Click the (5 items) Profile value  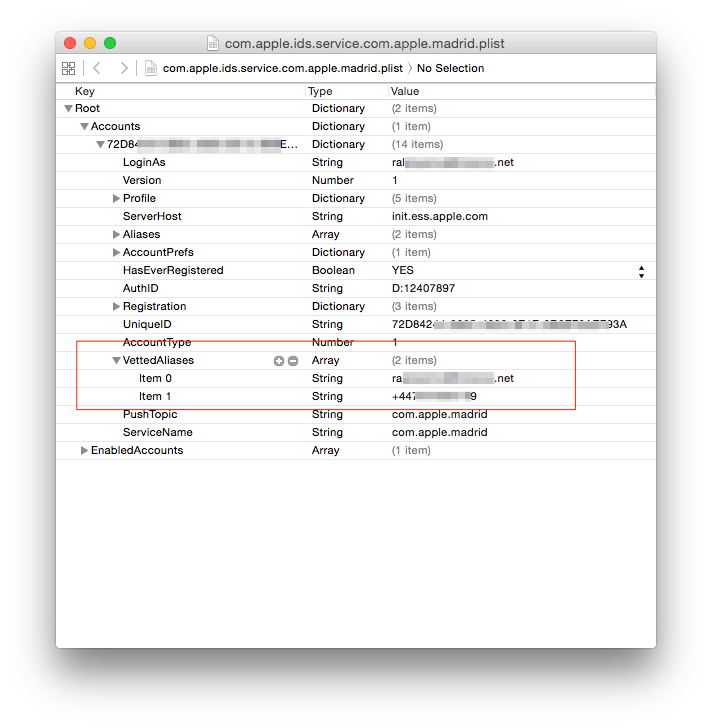pos(414,198)
